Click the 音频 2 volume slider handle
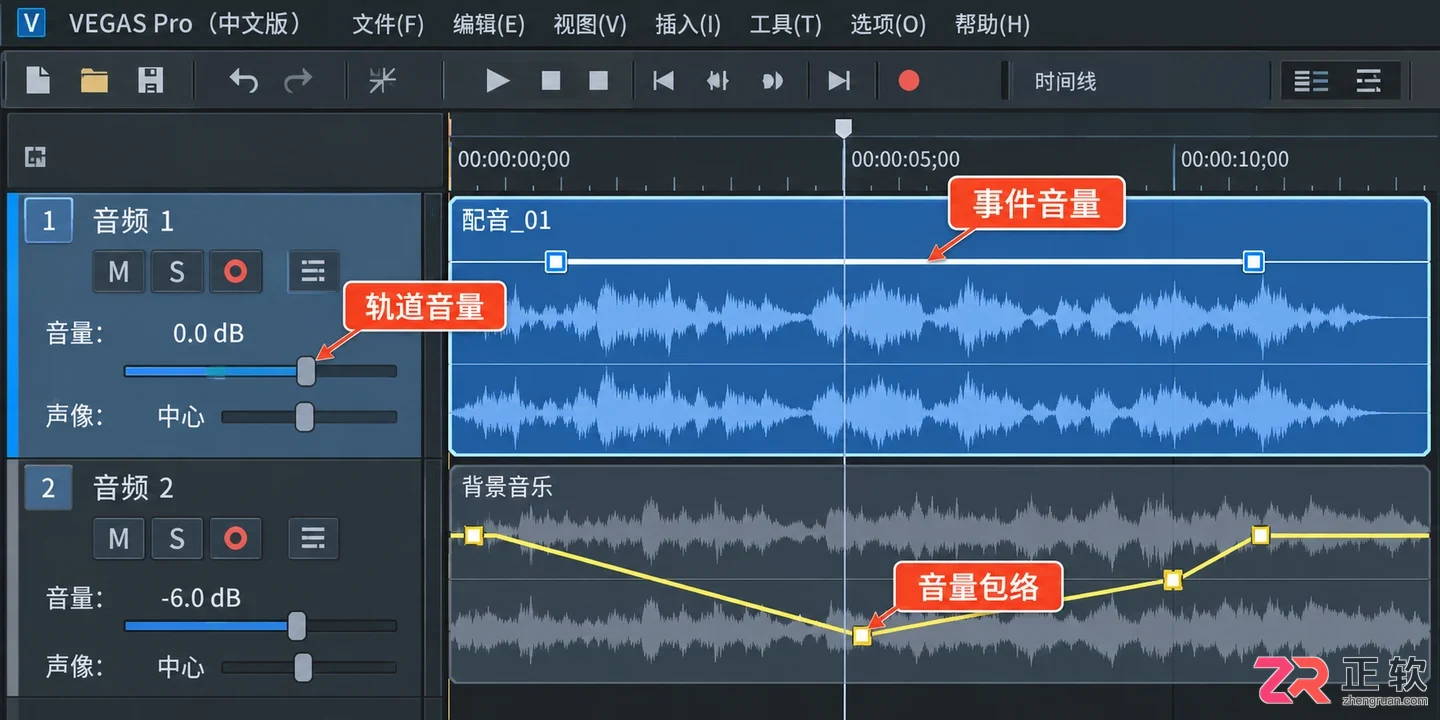The height and width of the screenshot is (720, 1440). [x=297, y=626]
